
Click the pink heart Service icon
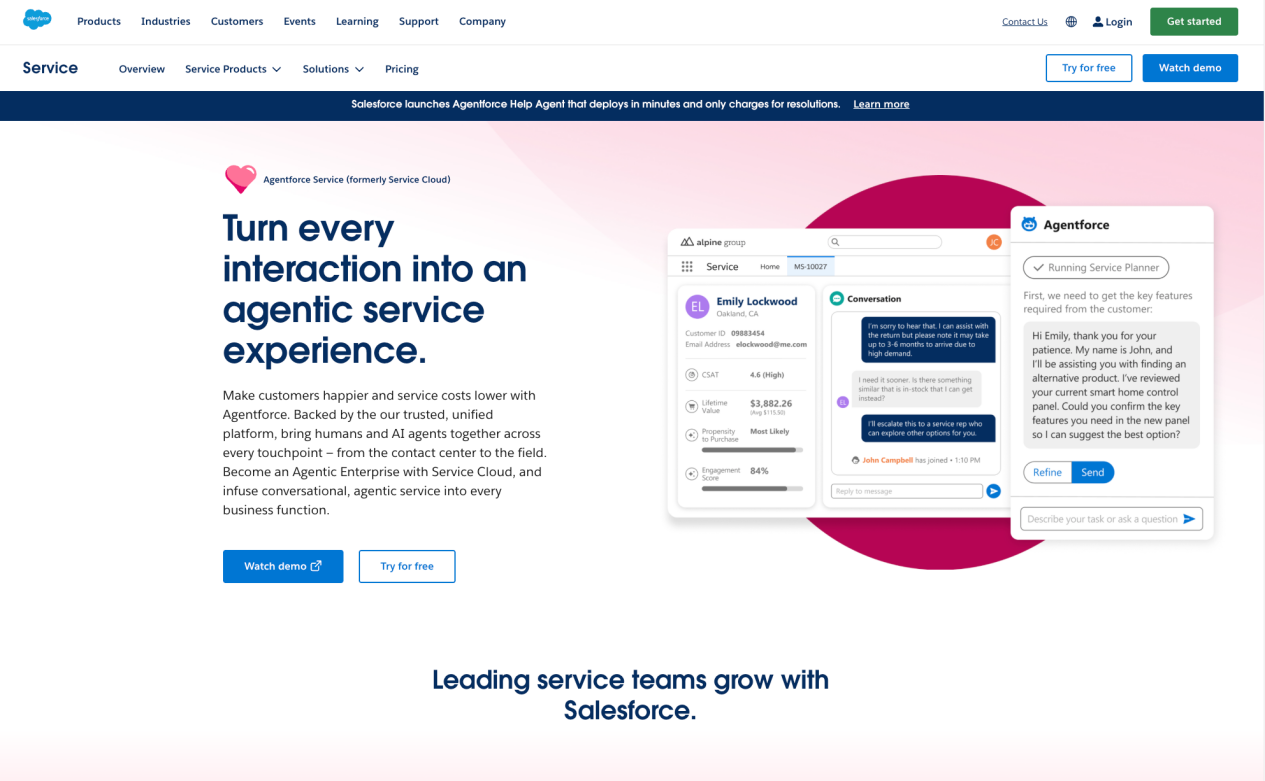coord(240,179)
